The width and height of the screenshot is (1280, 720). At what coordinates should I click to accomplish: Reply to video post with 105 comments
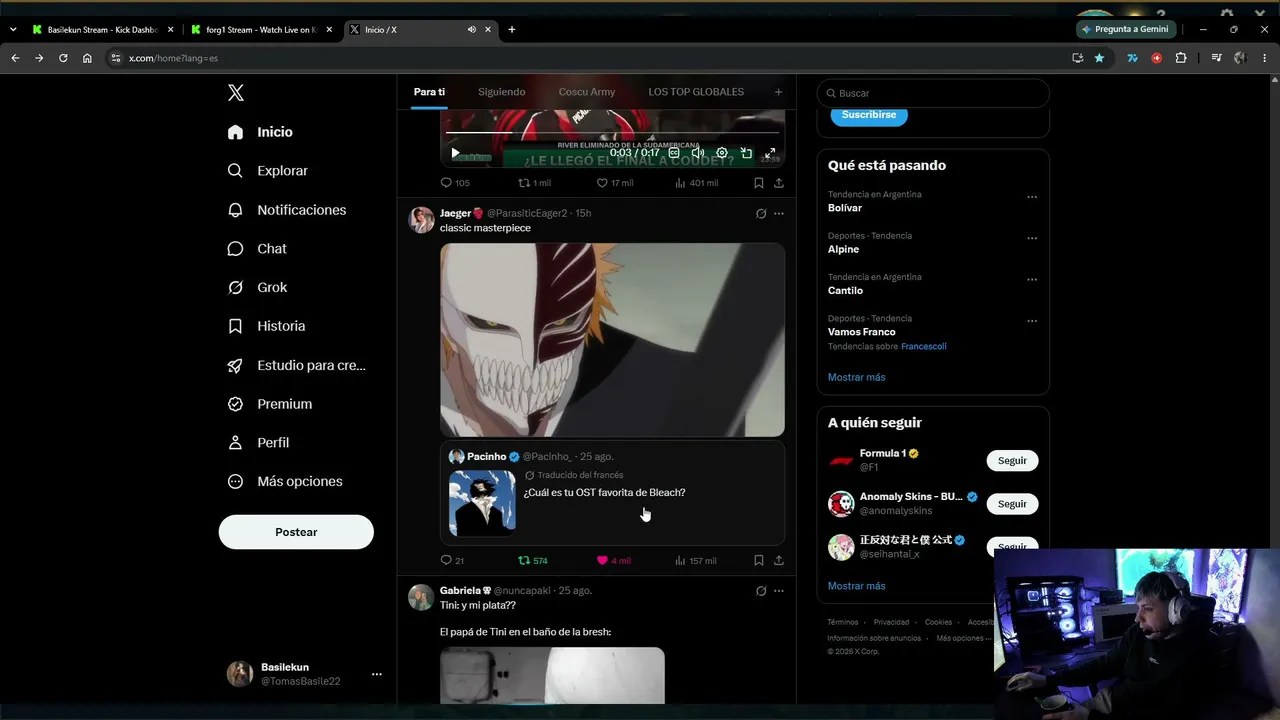point(455,183)
